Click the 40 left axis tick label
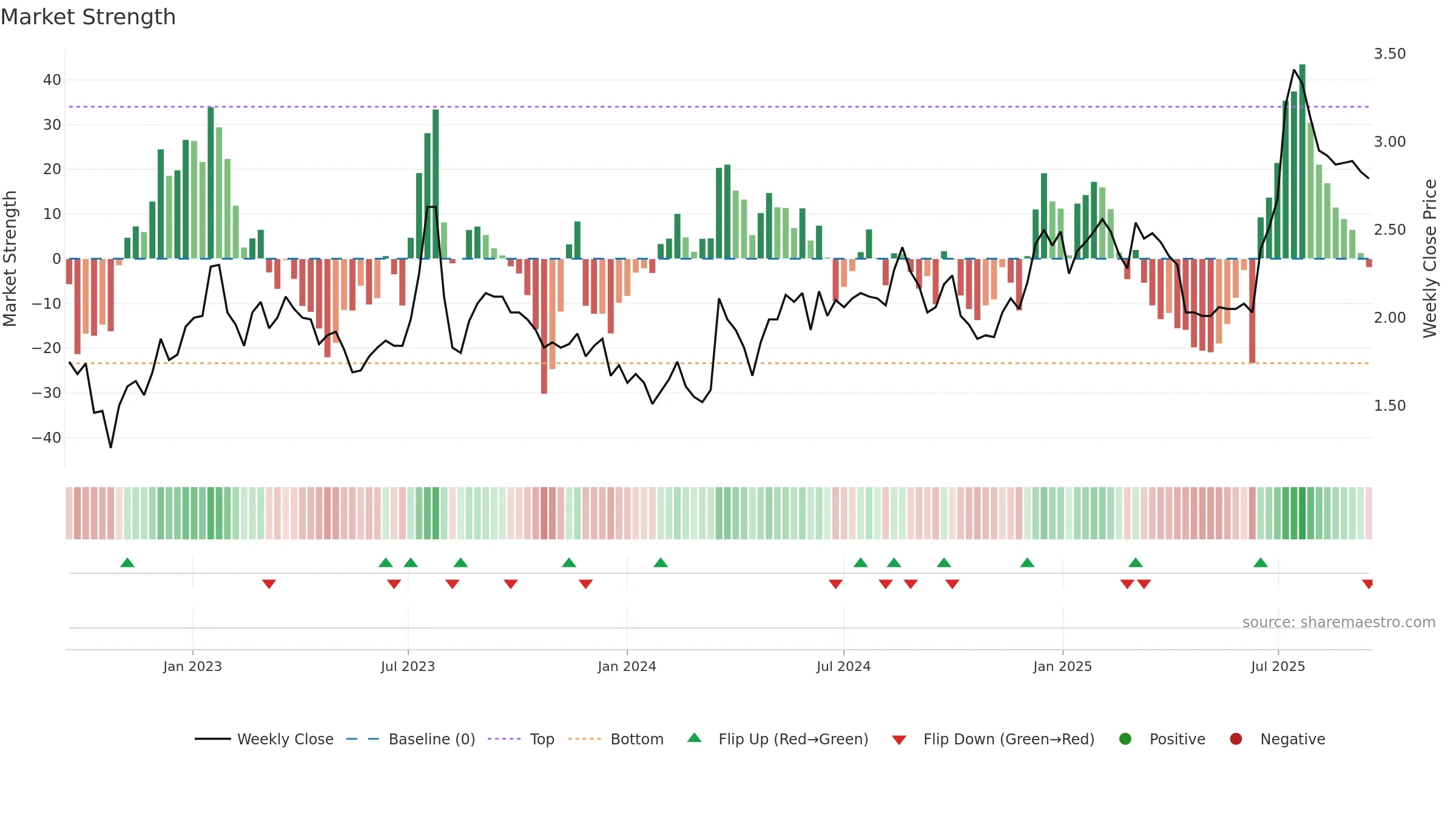This screenshot has width=1456, height=819. pyautogui.click(x=52, y=79)
